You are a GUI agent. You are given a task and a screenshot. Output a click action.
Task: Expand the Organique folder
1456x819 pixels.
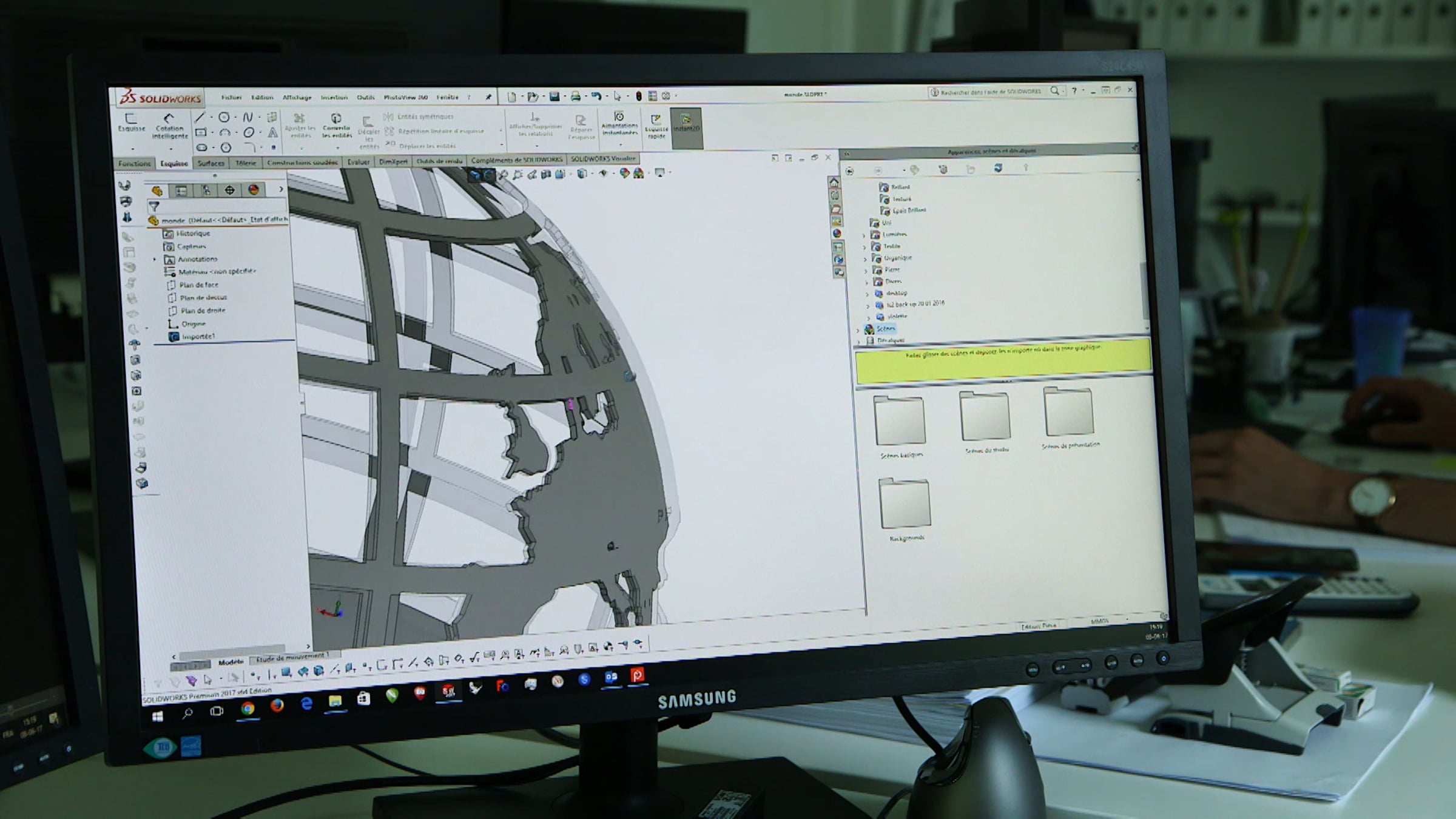click(866, 258)
